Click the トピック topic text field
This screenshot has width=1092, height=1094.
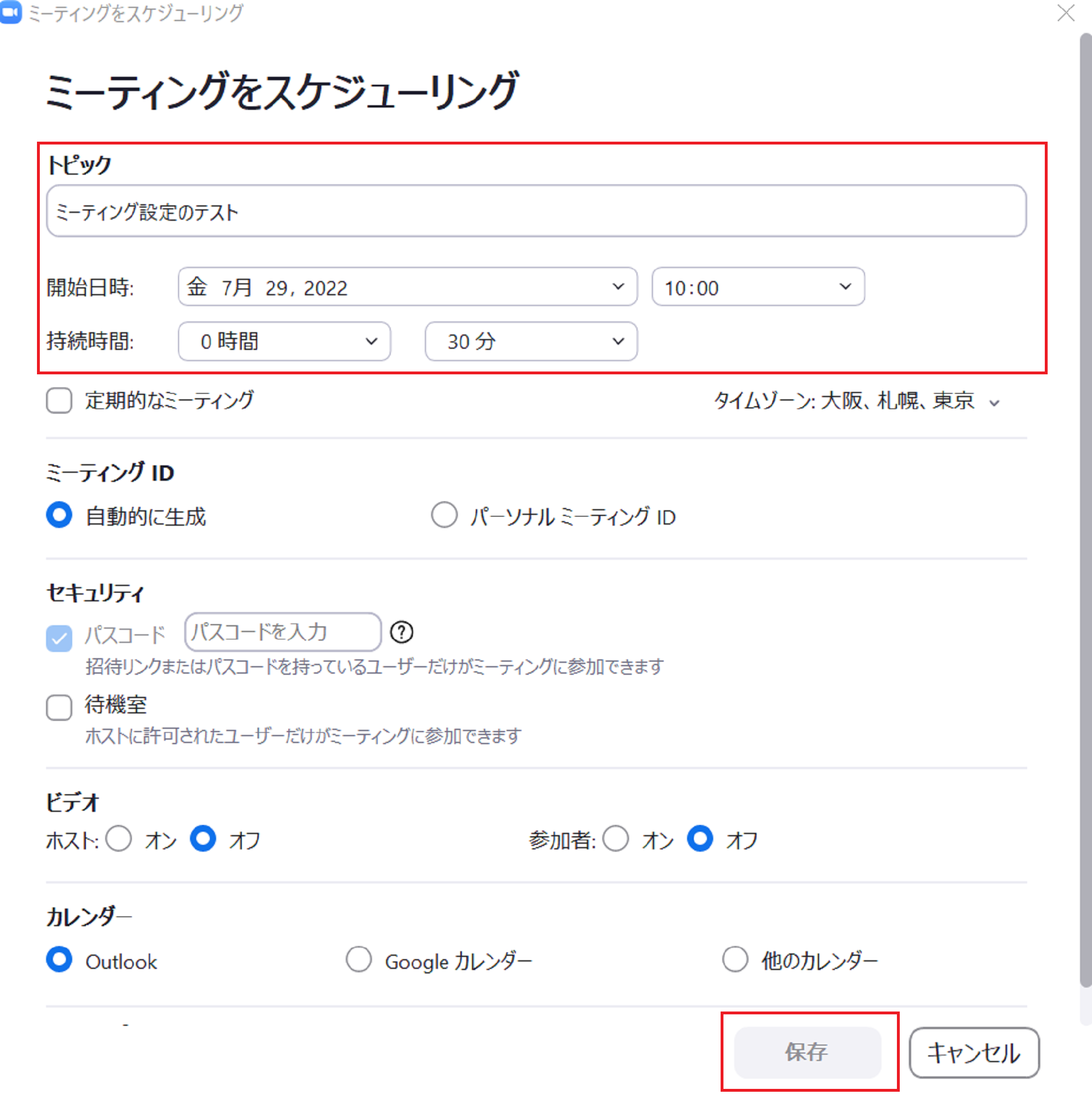[x=536, y=212]
